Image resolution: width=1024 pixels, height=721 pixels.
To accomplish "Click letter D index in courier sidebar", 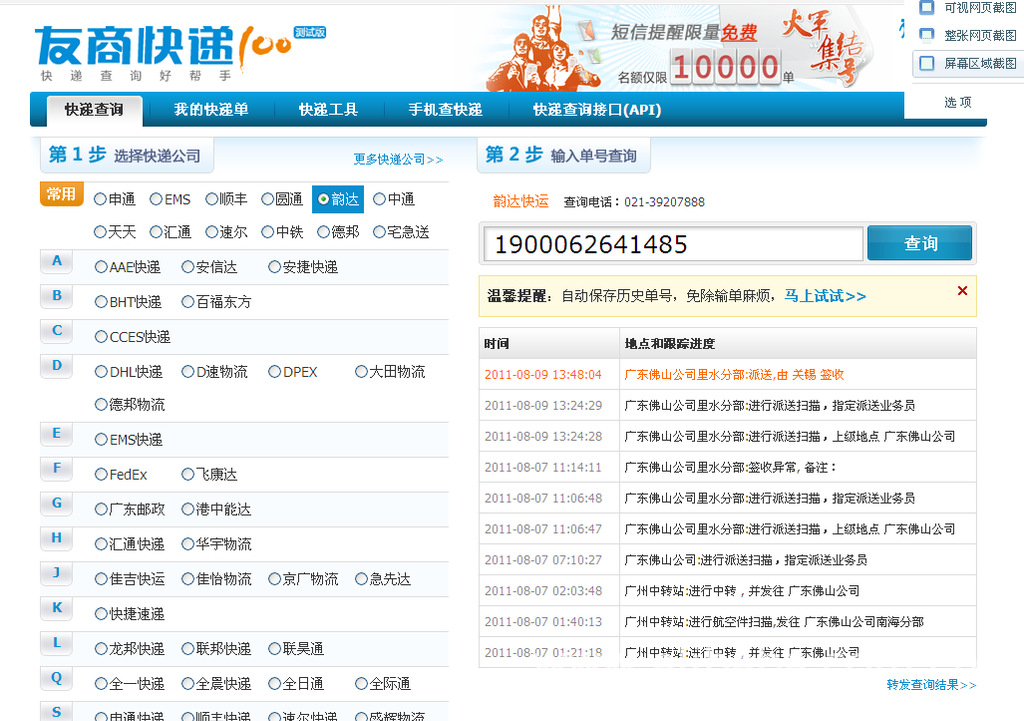I will [57, 365].
